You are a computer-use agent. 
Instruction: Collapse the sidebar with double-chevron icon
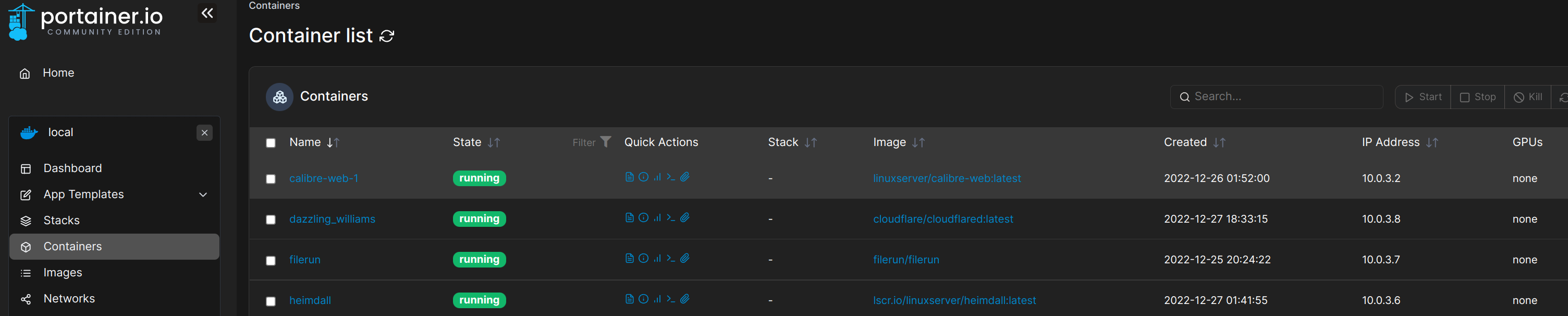coord(207,14)
